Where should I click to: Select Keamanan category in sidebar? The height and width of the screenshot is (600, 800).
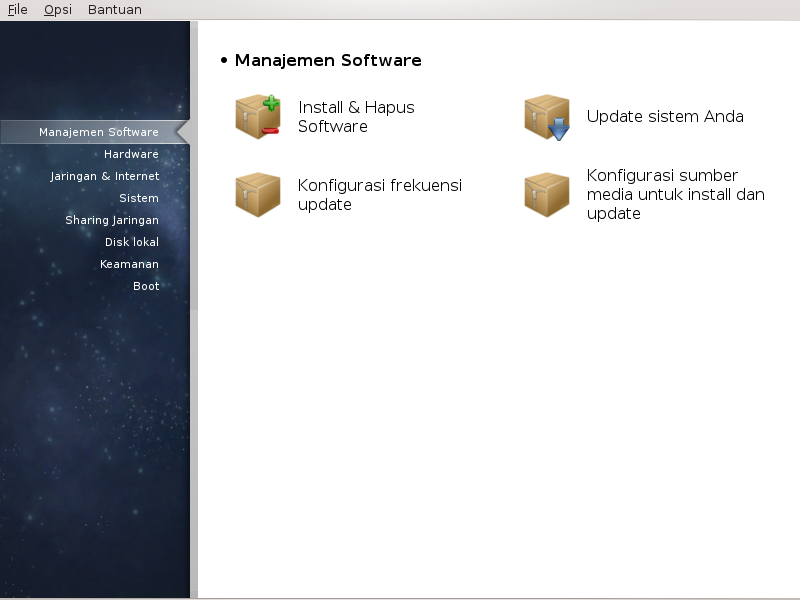129,264
